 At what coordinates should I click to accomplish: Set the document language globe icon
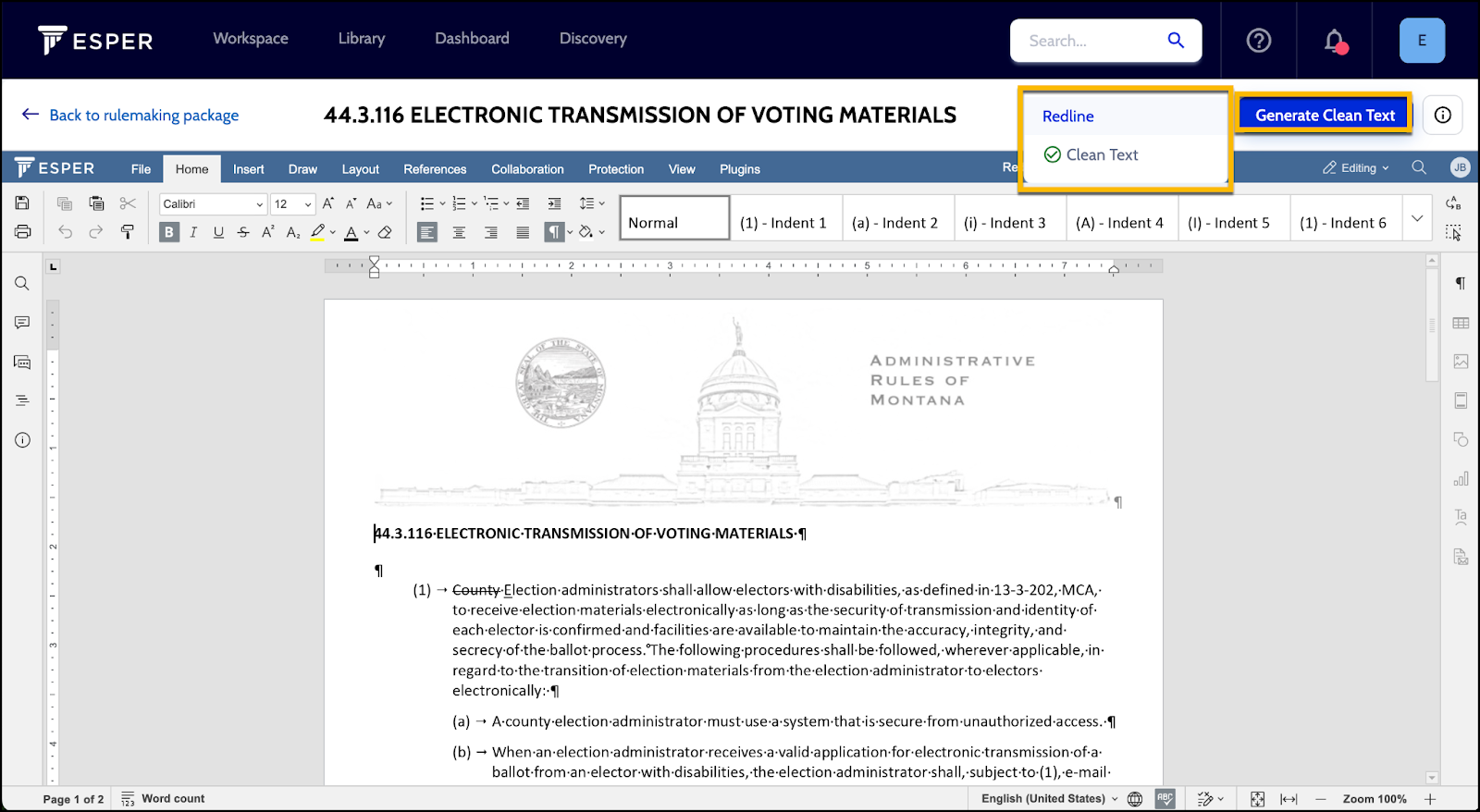1135,799
